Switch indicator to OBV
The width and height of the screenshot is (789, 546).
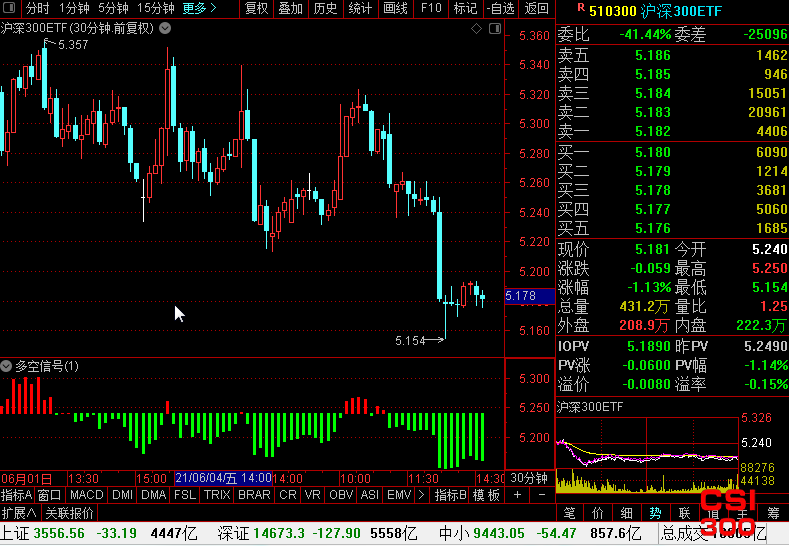point(341,495)
